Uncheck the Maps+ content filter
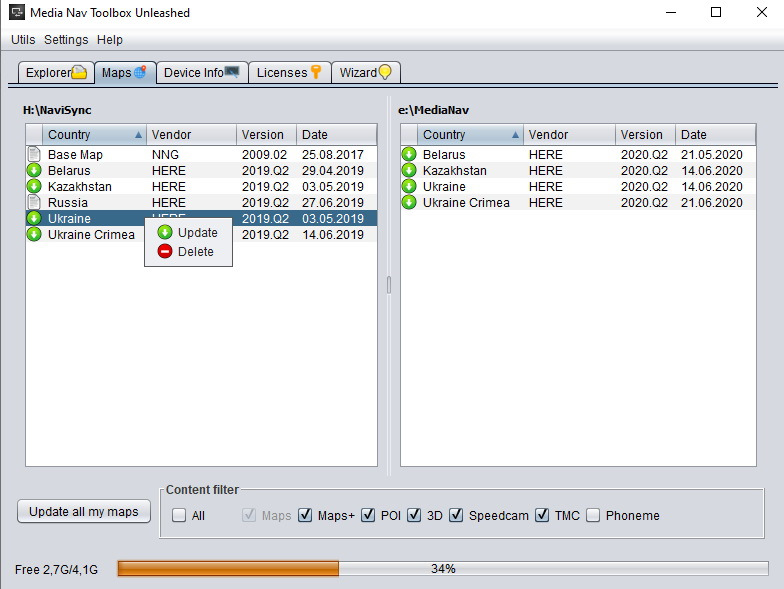The image size is (784, 589). click(x=305, y=515)
